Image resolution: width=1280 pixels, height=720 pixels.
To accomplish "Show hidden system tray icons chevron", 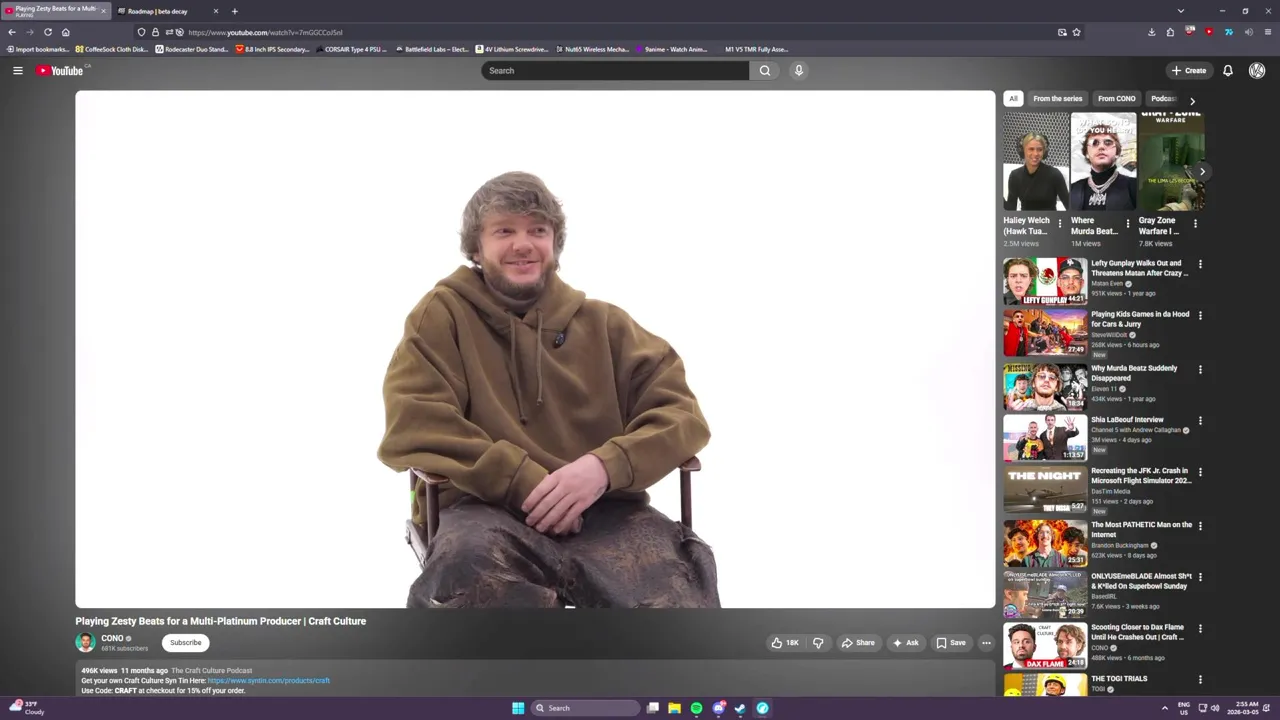I will point(1164,708).
